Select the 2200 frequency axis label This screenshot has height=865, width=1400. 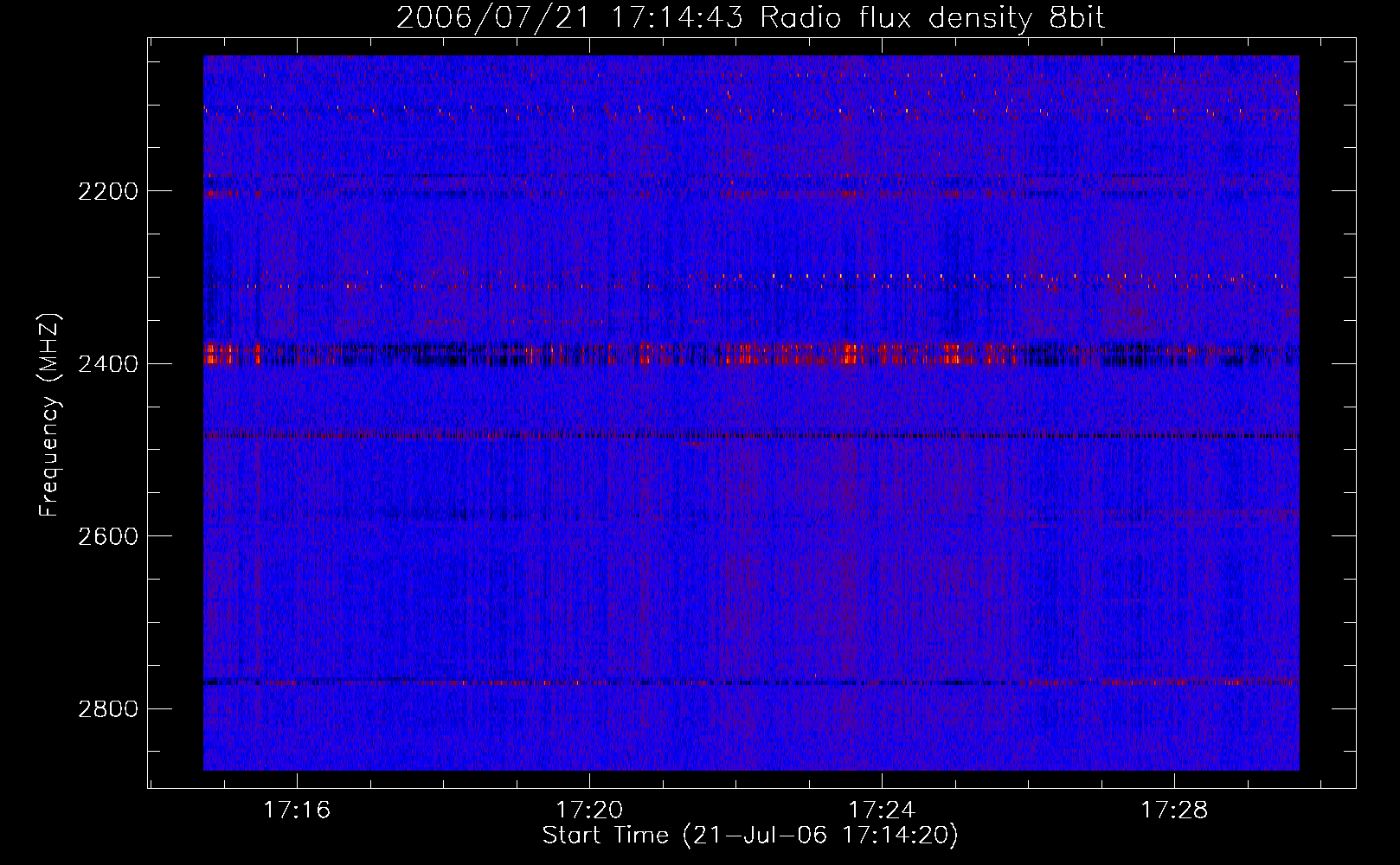[108, 191]
